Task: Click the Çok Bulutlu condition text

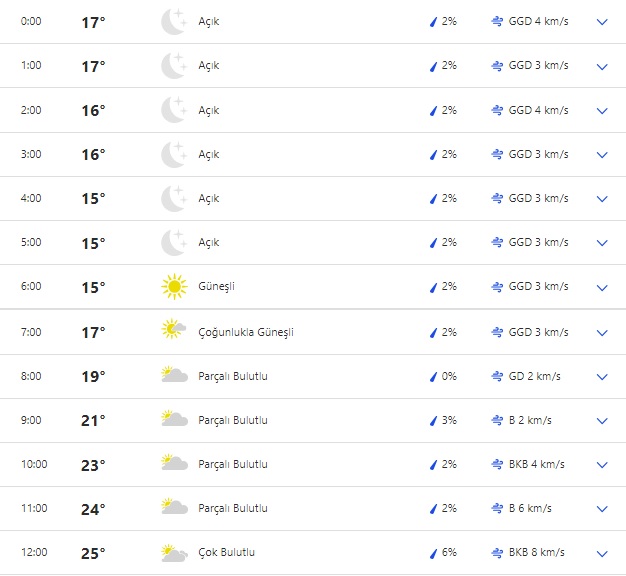Action: (x=227, y=553)
